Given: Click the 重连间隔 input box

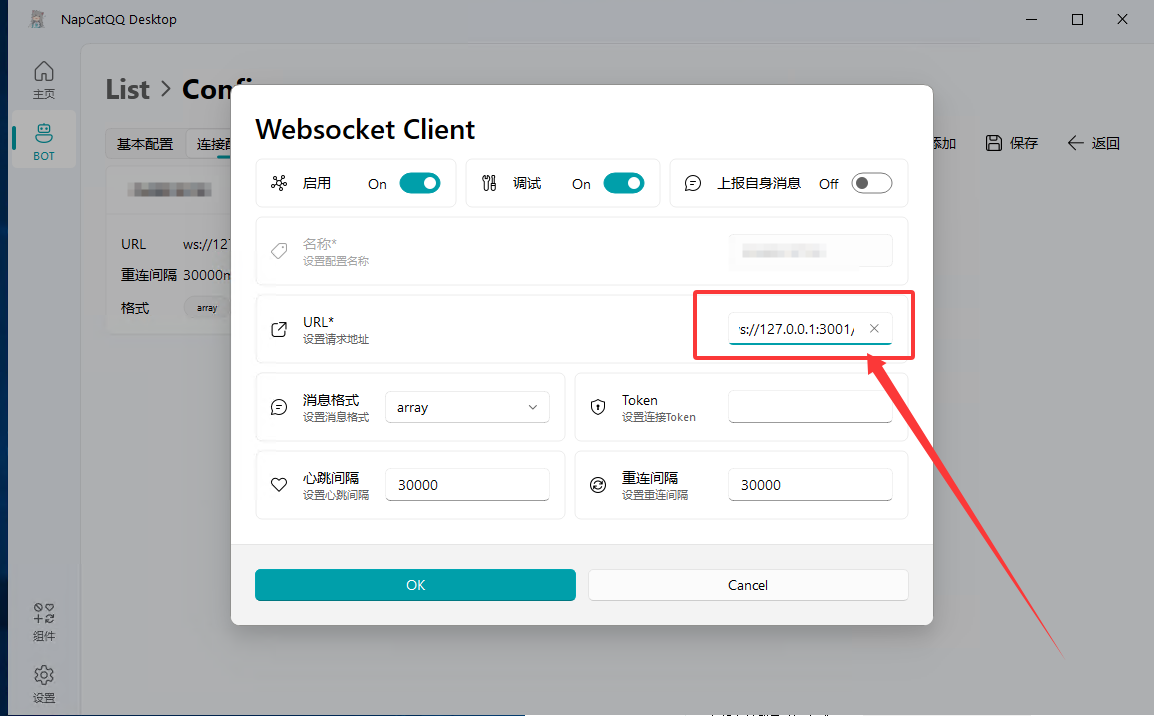Looking at the screenshot, I should [809, 485].
